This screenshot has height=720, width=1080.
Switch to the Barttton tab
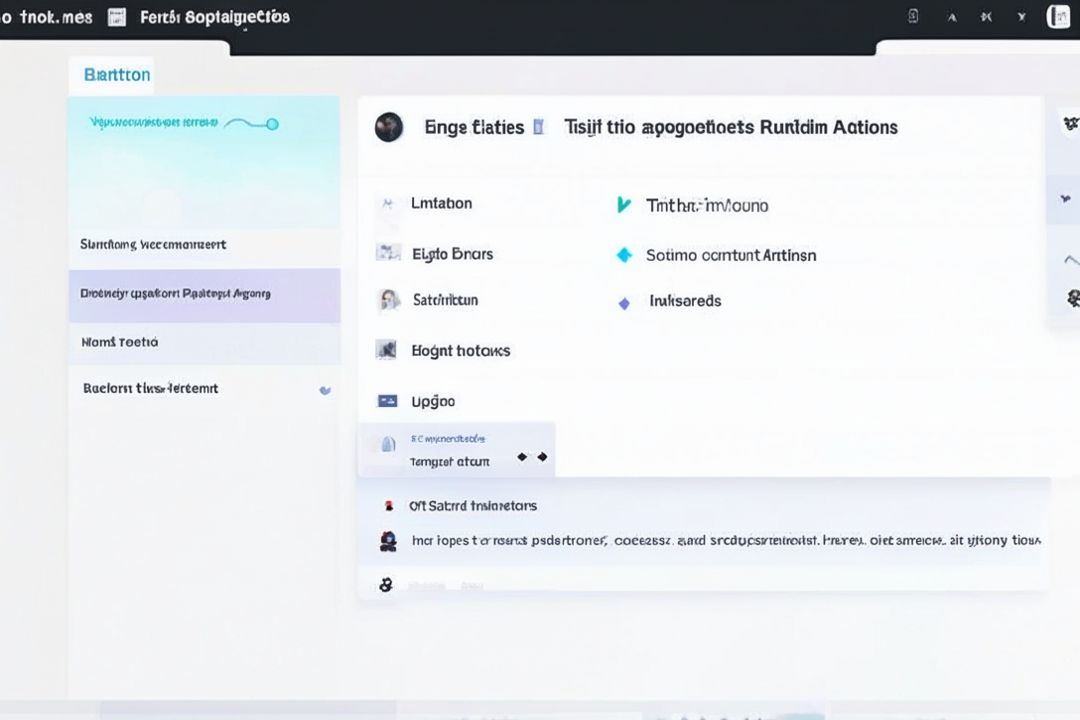point(117,75)
